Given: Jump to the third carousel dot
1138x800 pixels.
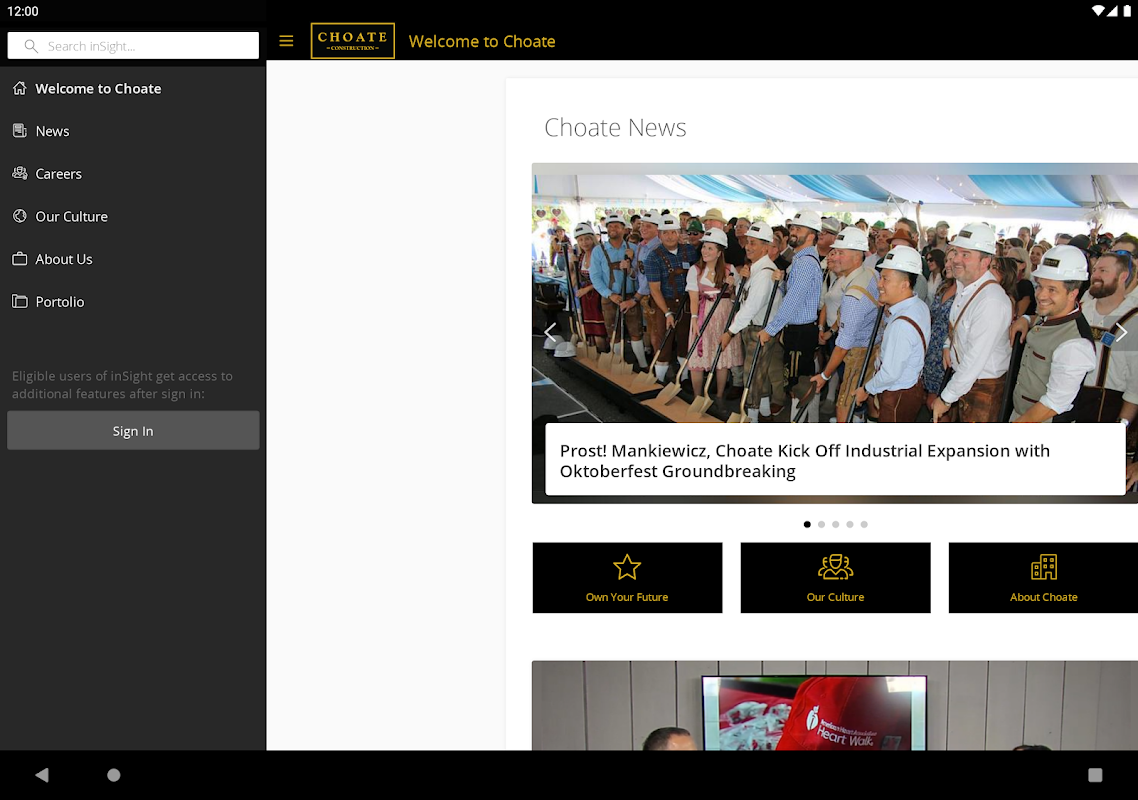Looking at the screenshot, I should 835,524.
